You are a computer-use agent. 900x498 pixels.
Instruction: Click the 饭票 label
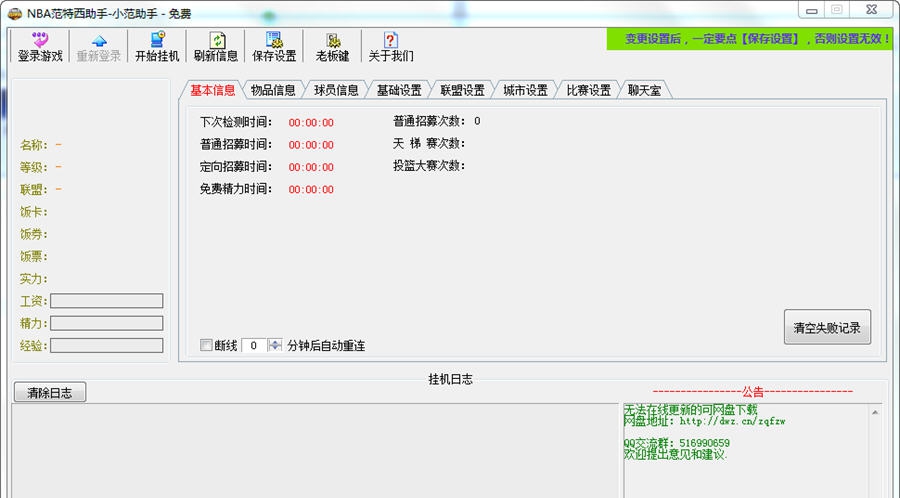point(34,256)
